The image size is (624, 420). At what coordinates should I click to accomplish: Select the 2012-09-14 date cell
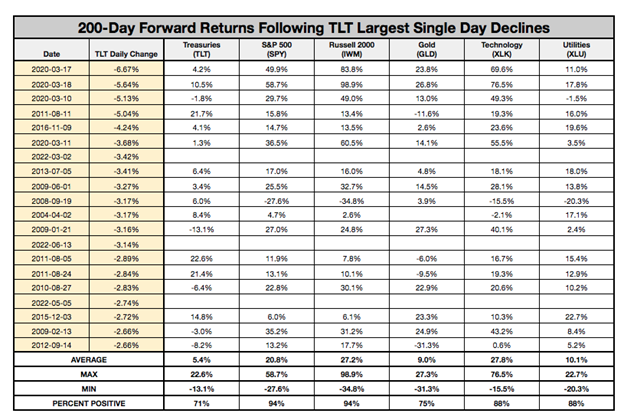tap(50, 343)
